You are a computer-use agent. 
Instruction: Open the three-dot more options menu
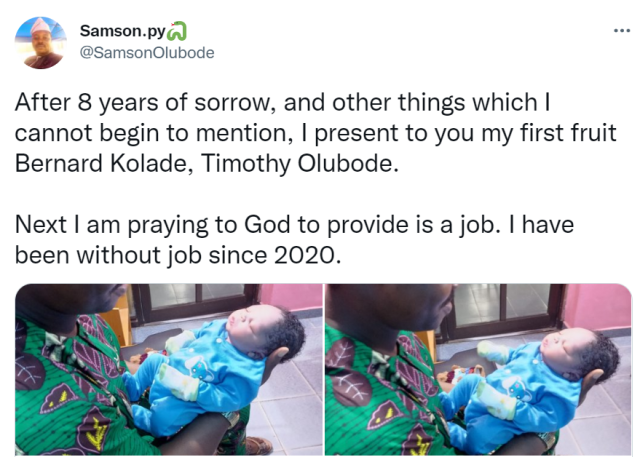(622, 31)
